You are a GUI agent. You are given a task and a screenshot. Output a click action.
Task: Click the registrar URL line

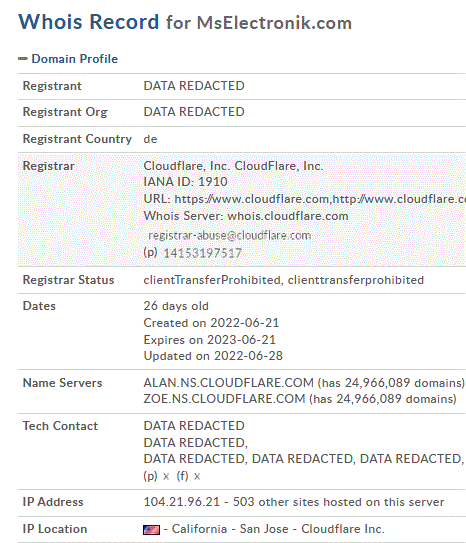pos(305,199)
